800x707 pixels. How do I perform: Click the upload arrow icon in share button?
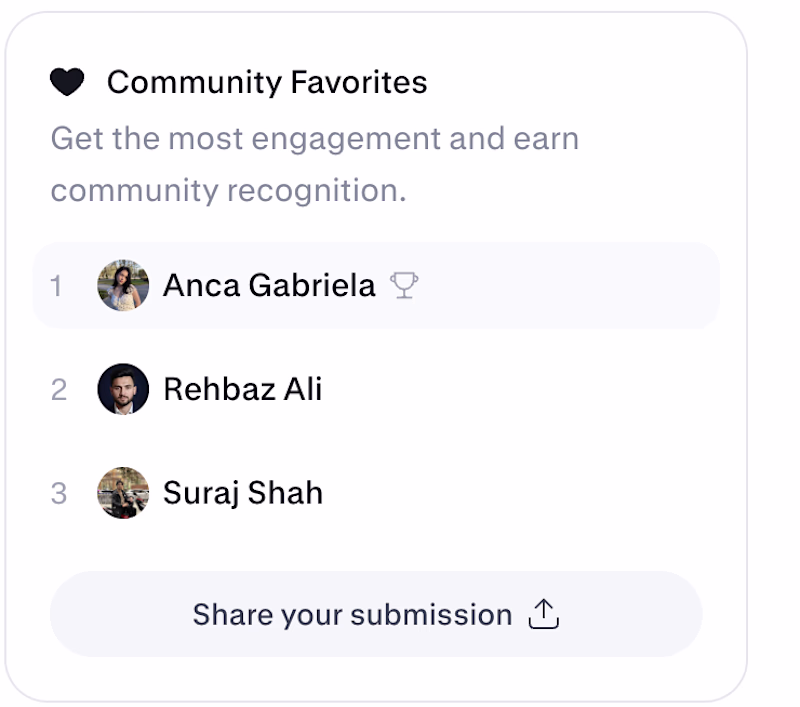tap(544, 614)
